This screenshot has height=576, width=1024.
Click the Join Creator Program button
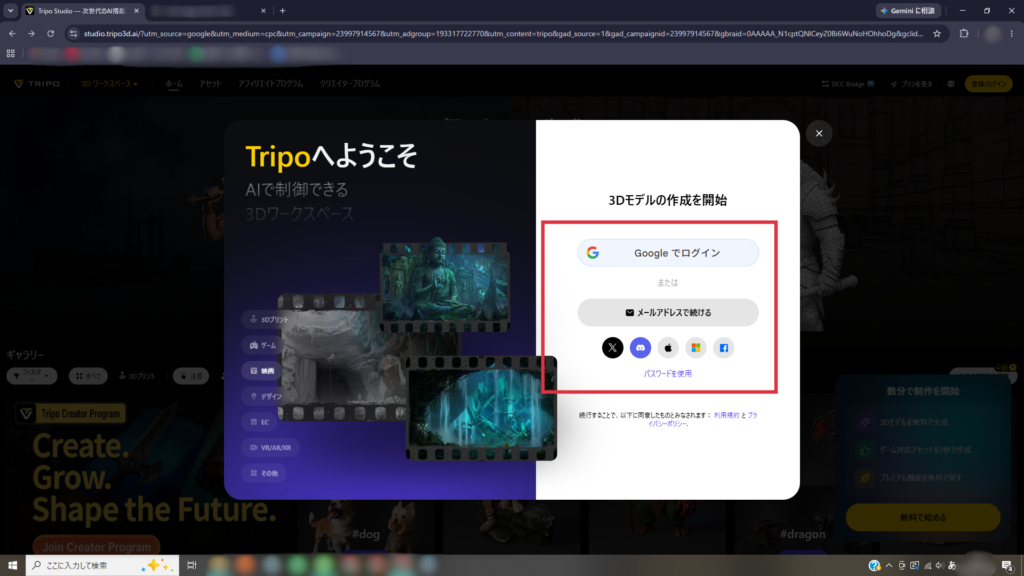click(97, 546)
